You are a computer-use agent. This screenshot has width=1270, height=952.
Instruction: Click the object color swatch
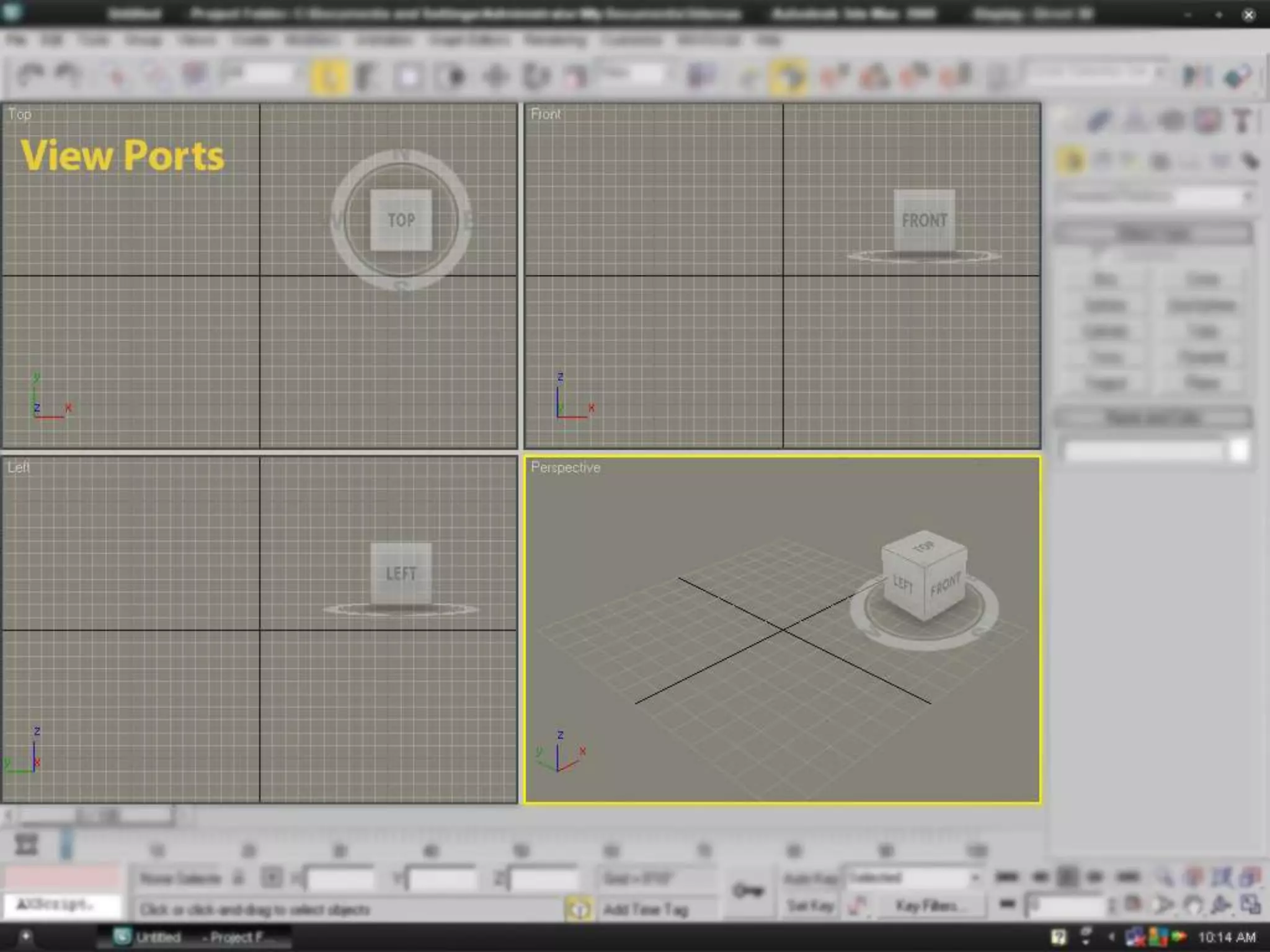(1238, 451)
